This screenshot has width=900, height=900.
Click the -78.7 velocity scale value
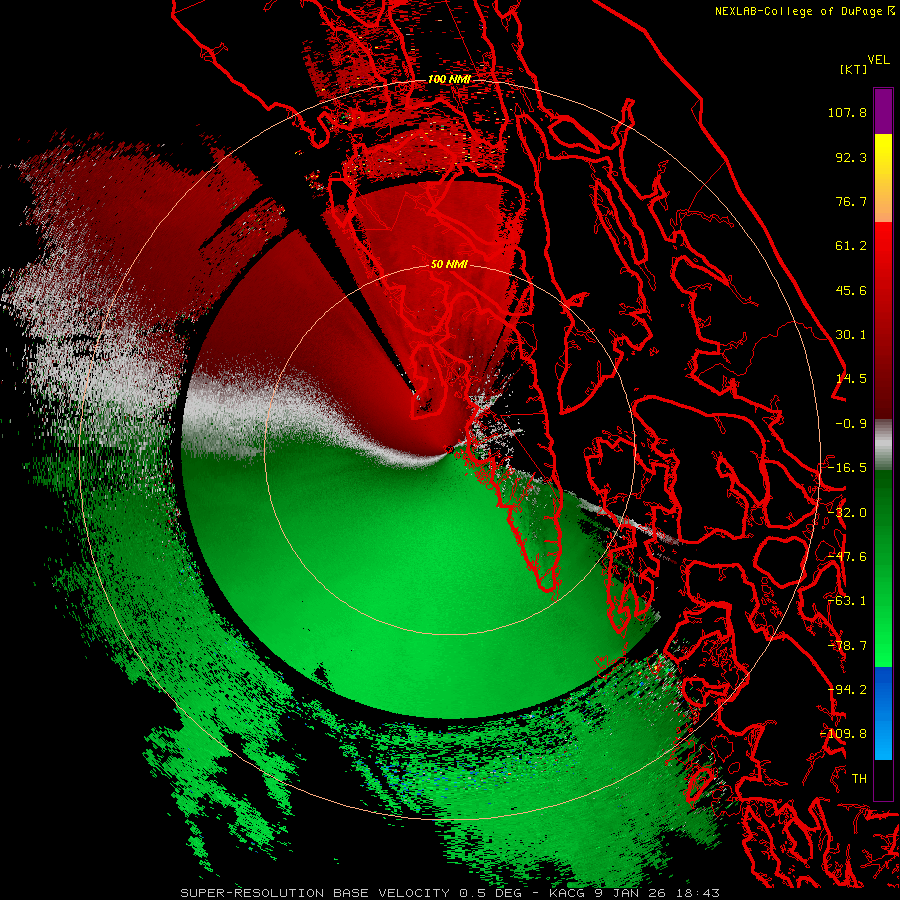click(x=847, y=646)
